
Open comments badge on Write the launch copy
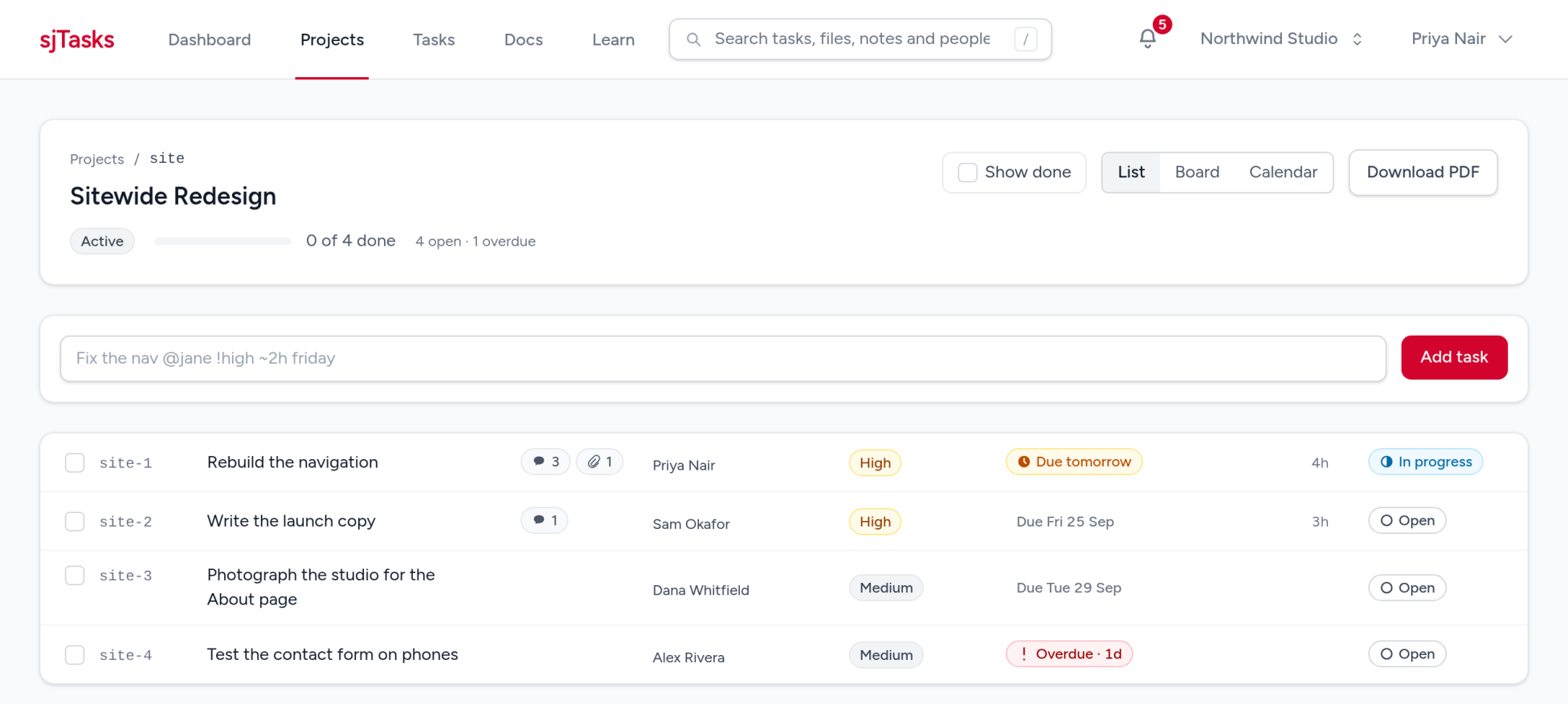pyautogui.click(x=545, y=520)
